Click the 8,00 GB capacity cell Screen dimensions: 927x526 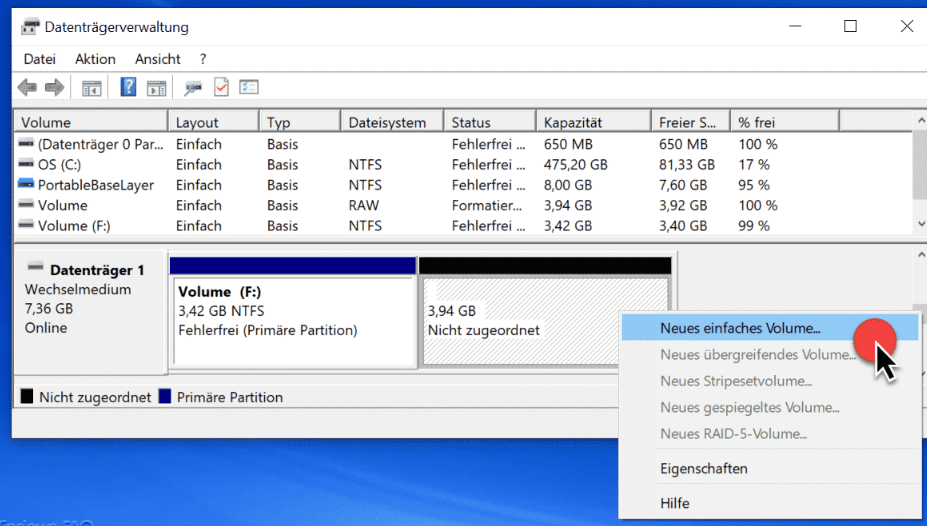tap(568, 185)
